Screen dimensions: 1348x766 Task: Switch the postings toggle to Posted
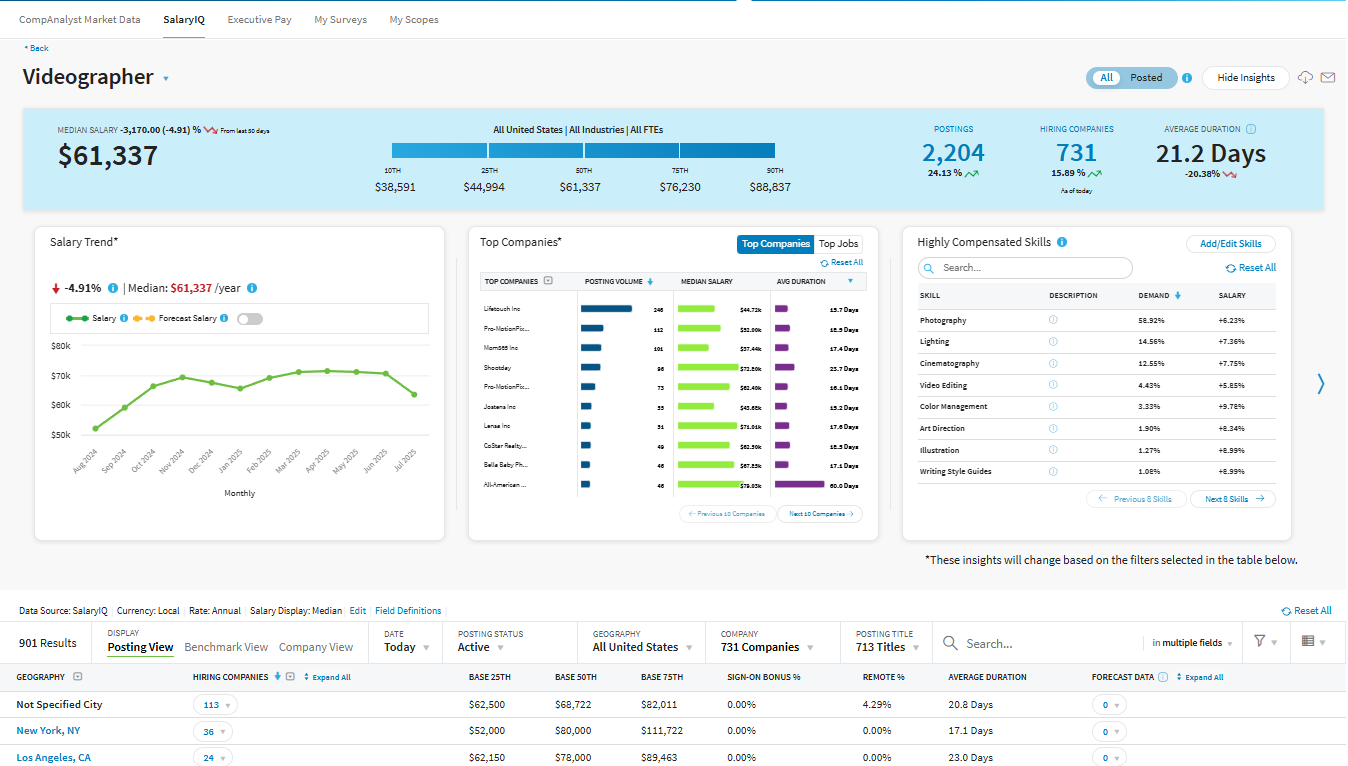1146,78
